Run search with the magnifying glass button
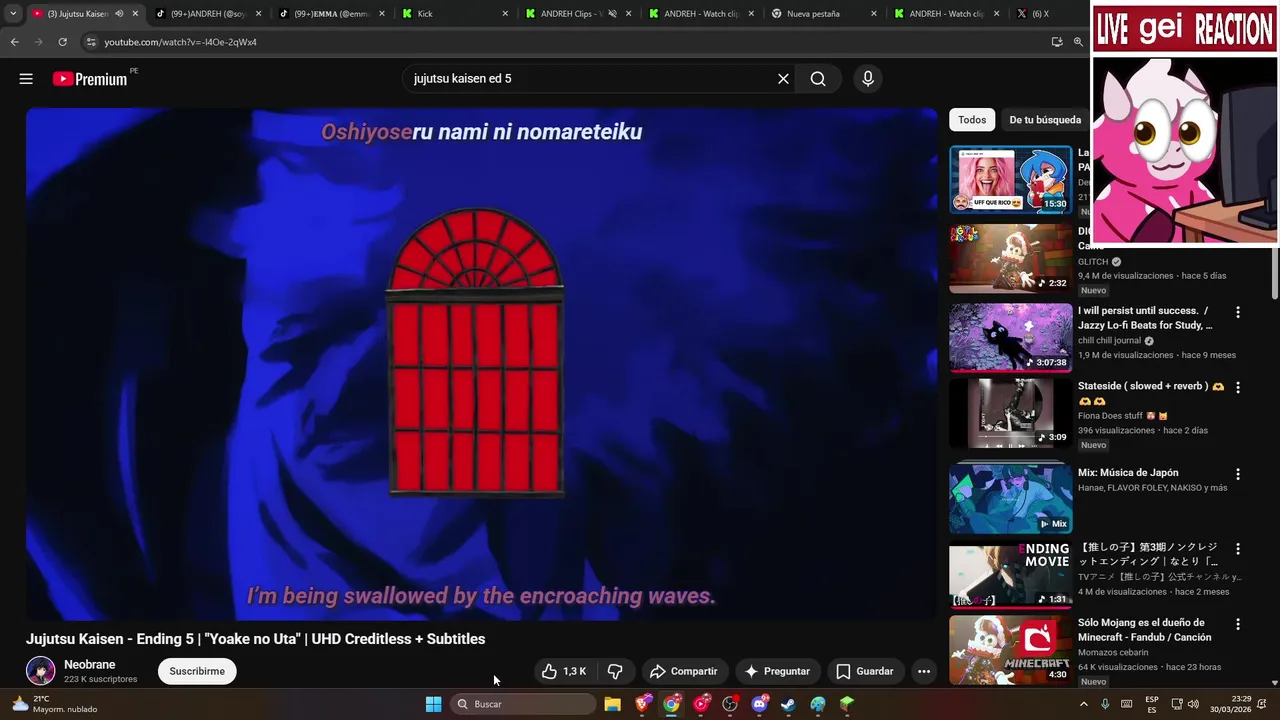The image size is (1280, 720). click(818, 79)
